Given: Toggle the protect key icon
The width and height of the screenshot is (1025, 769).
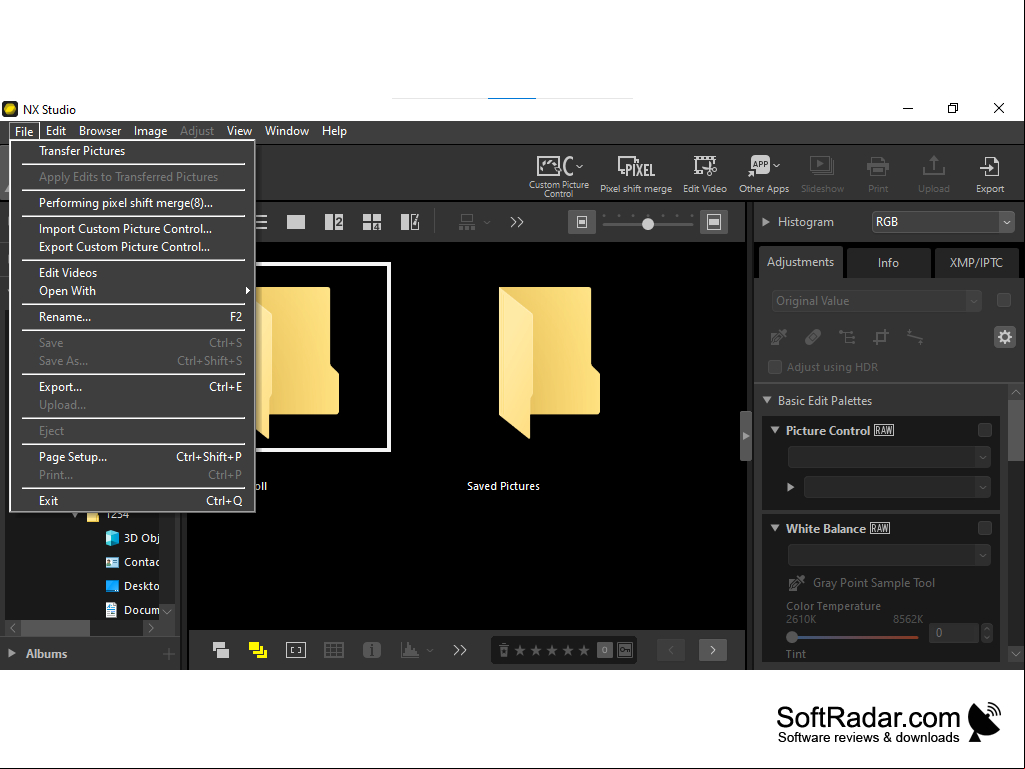Looking at the screenshot, I should pyautogui.click(x=626, y=650).
